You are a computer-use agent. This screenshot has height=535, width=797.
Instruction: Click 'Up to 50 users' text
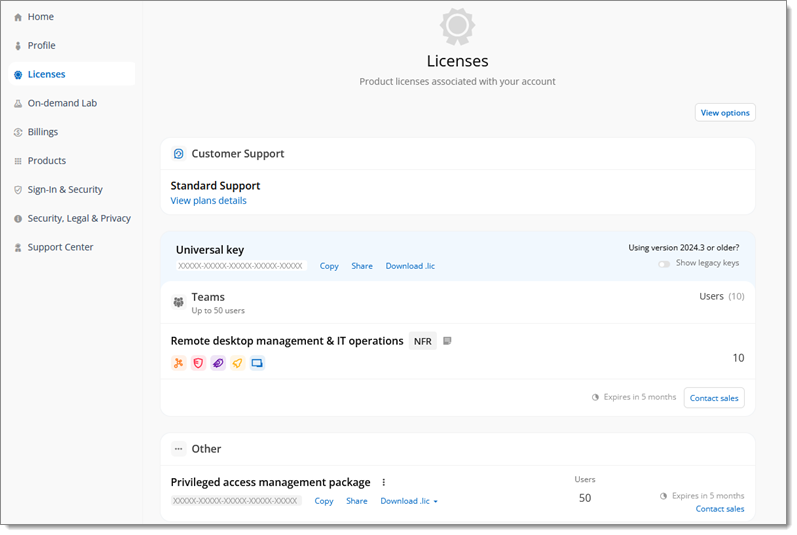coord(218,310)
